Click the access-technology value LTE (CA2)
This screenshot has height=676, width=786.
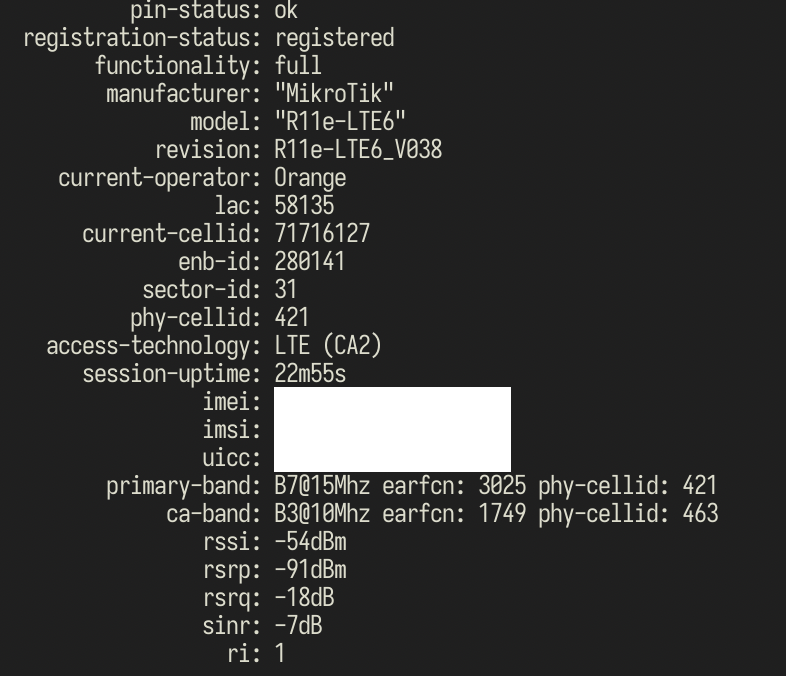click(328, 346)
